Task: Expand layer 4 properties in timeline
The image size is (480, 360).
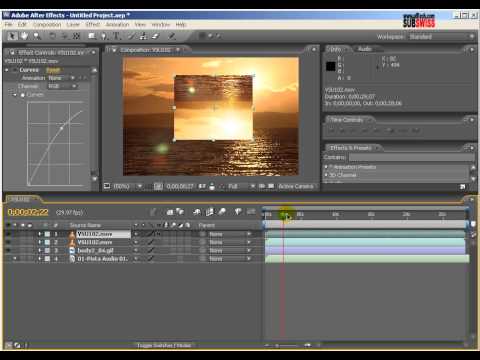Action: coord(40,259)
